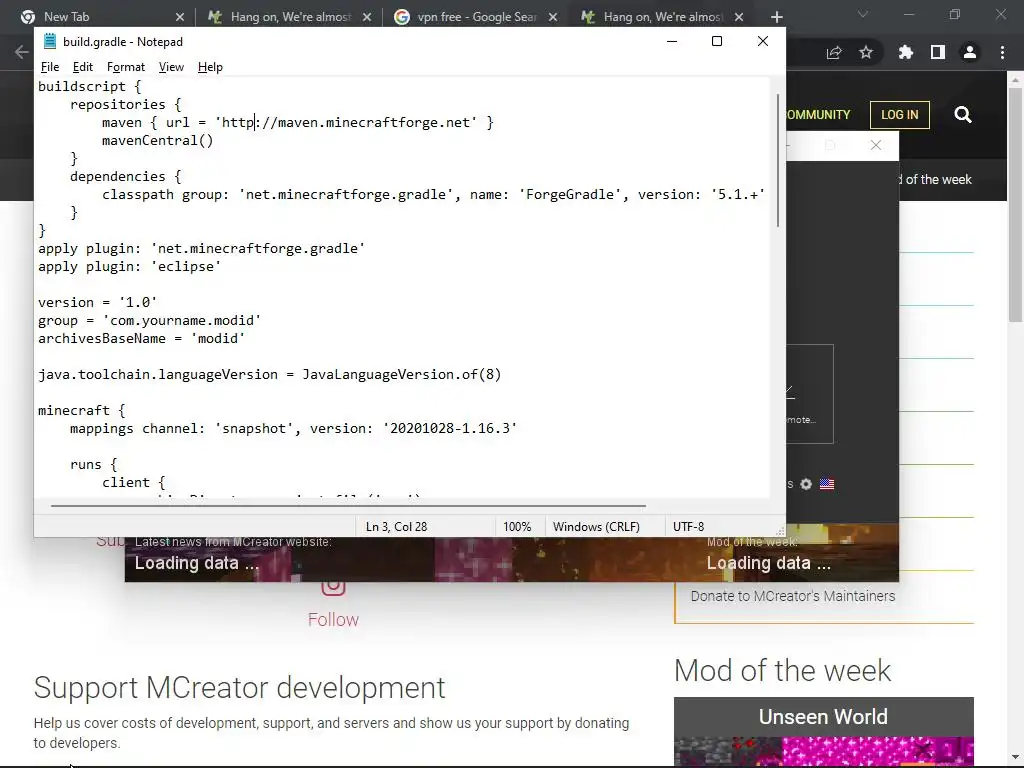Open the Edit menu in Notepad
The height and width of the screenshot is (768, 1024).
pos(82,67)
